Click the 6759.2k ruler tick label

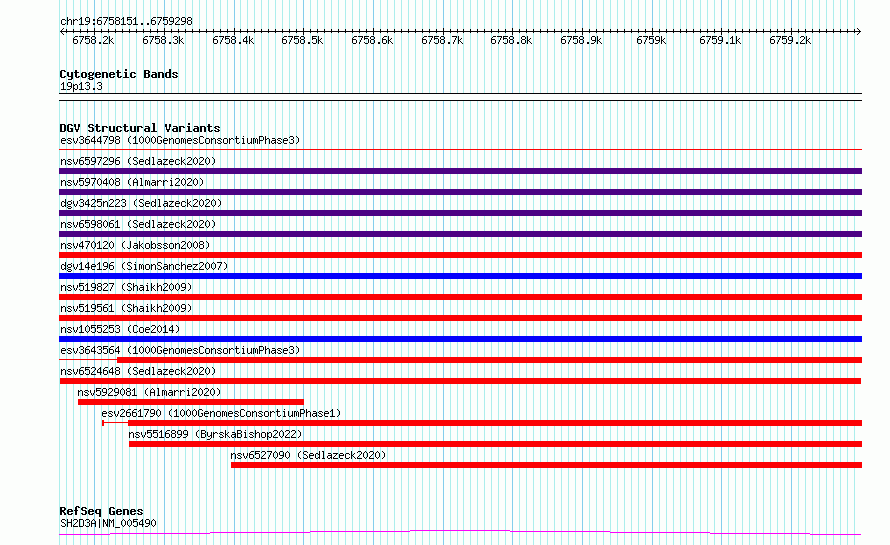pyautogui.click(x=790, y=40)
